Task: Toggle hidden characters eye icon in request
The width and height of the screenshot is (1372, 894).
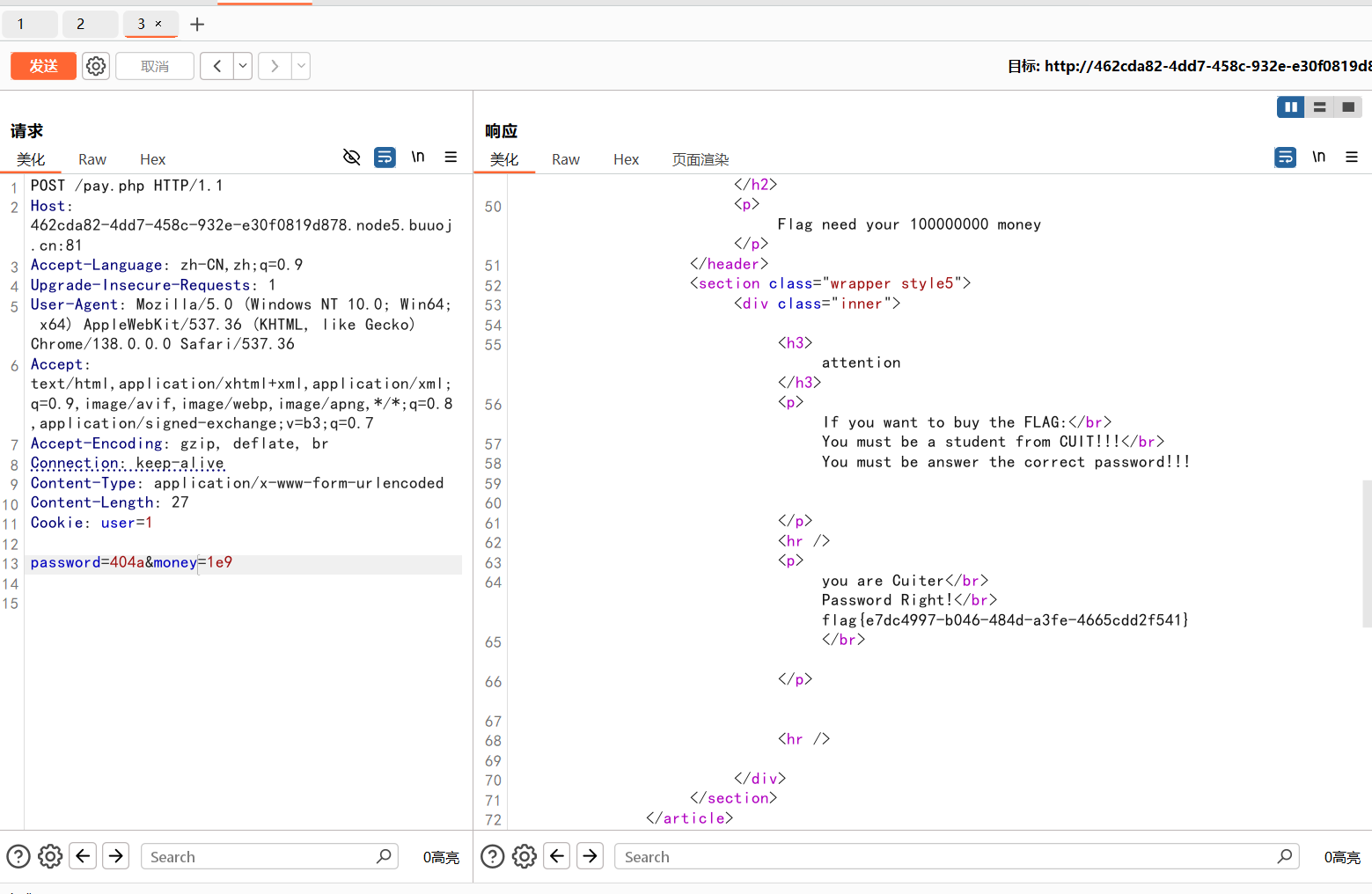Action: pos(351,158)
